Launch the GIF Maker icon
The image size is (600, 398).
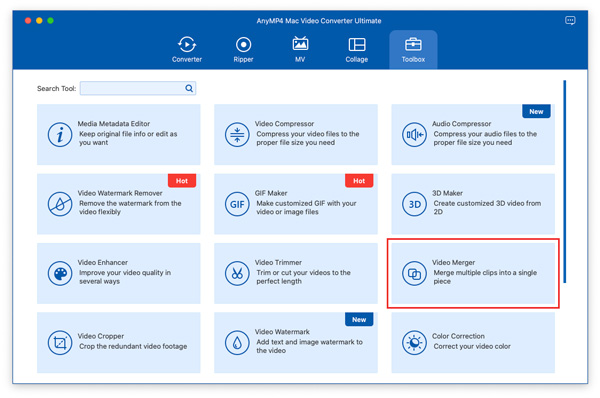(237, 204)
